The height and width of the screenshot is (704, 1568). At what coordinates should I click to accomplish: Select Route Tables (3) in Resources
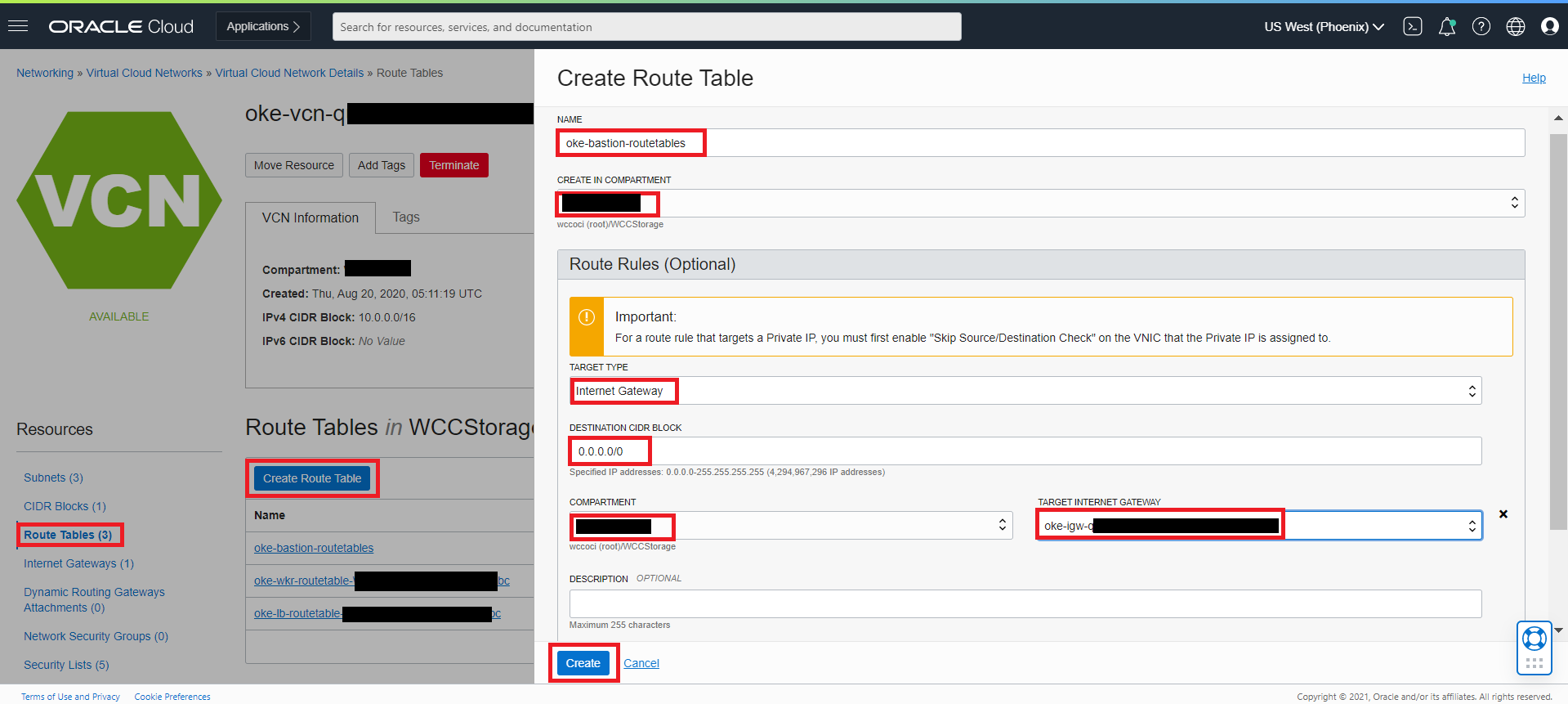[x=68, y=535]
